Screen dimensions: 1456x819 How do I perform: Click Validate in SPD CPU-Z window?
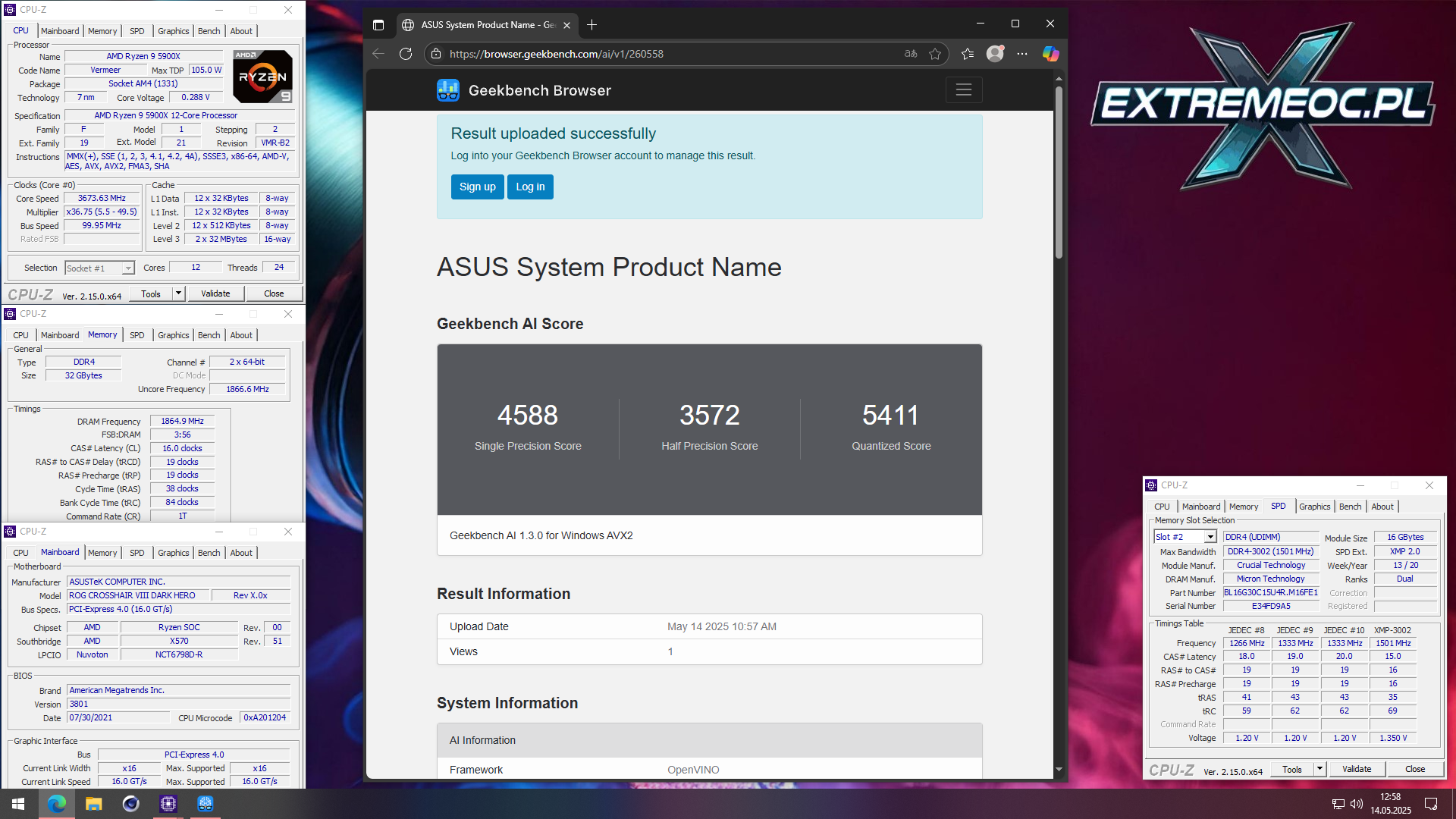(1357, 769)
